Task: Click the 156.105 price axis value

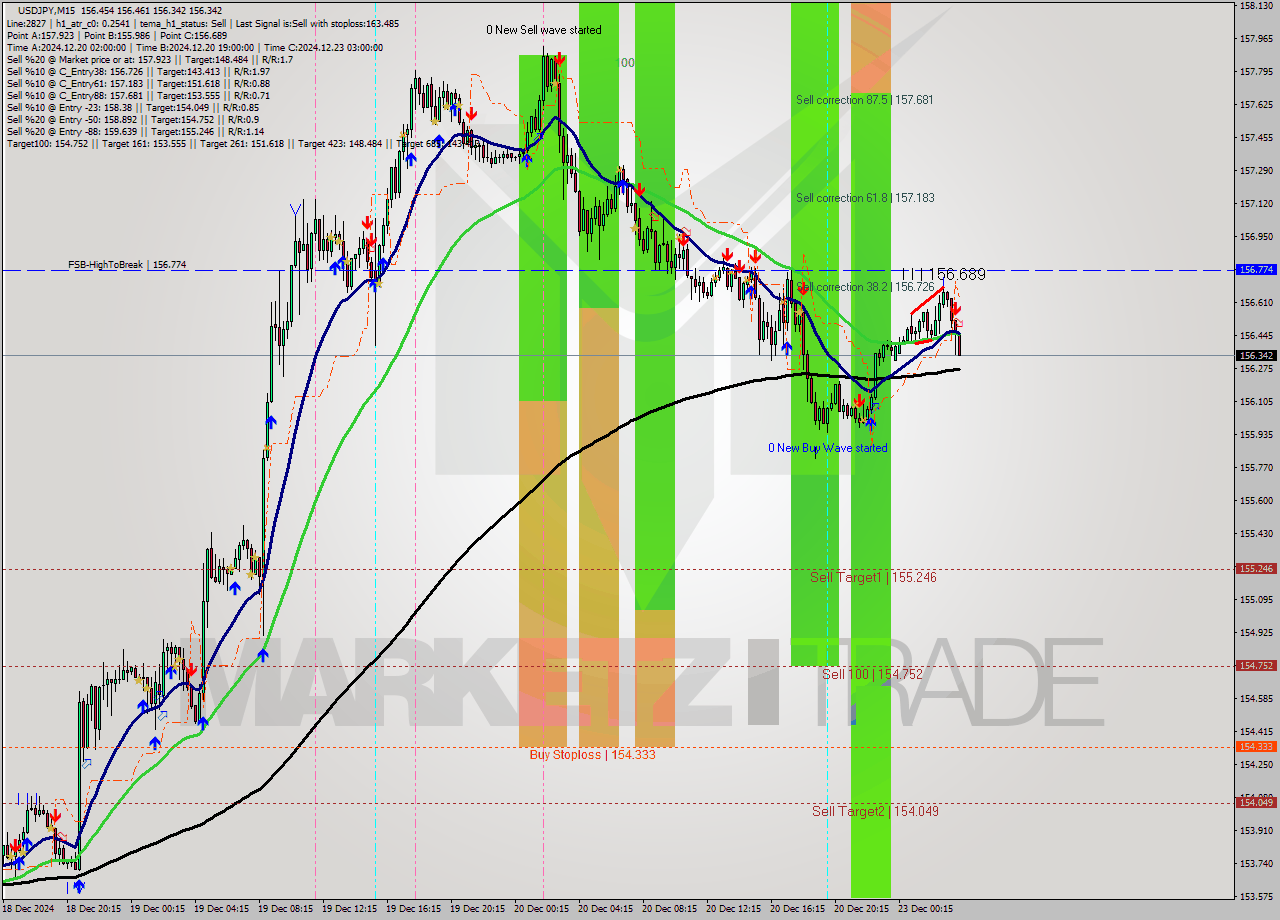Action: coord(1256,402)
